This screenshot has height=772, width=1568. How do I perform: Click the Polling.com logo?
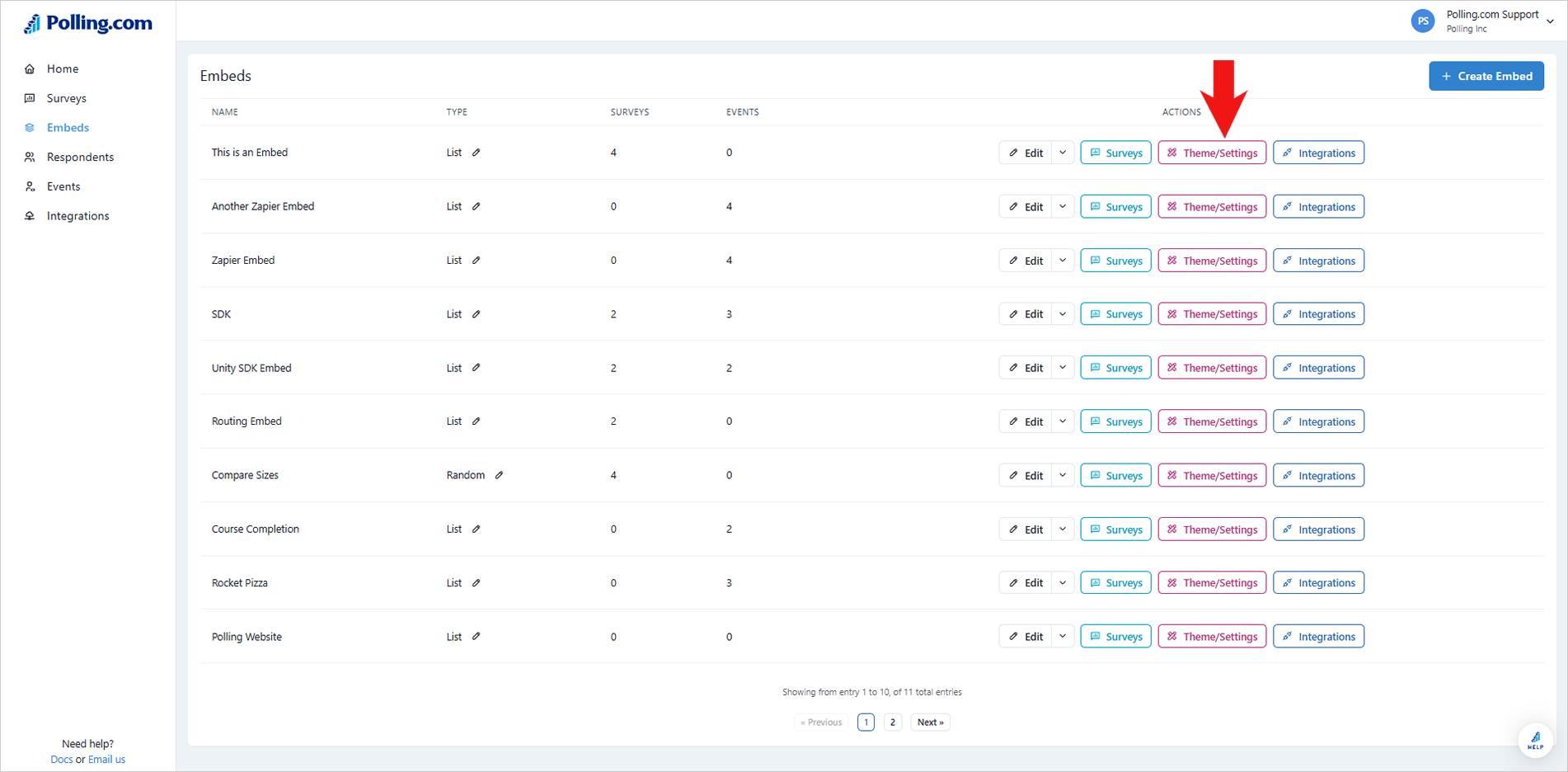(x=87, y=23)
